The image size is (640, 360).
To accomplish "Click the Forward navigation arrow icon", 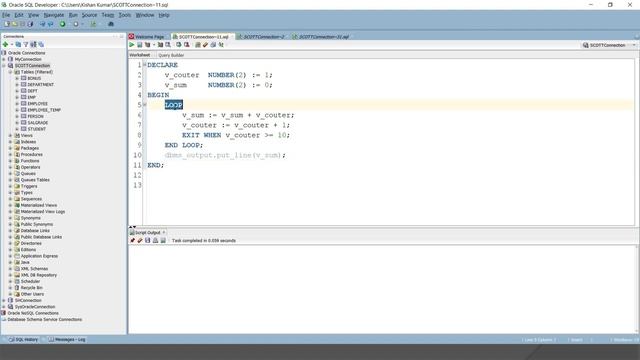I will coord(50,24).
